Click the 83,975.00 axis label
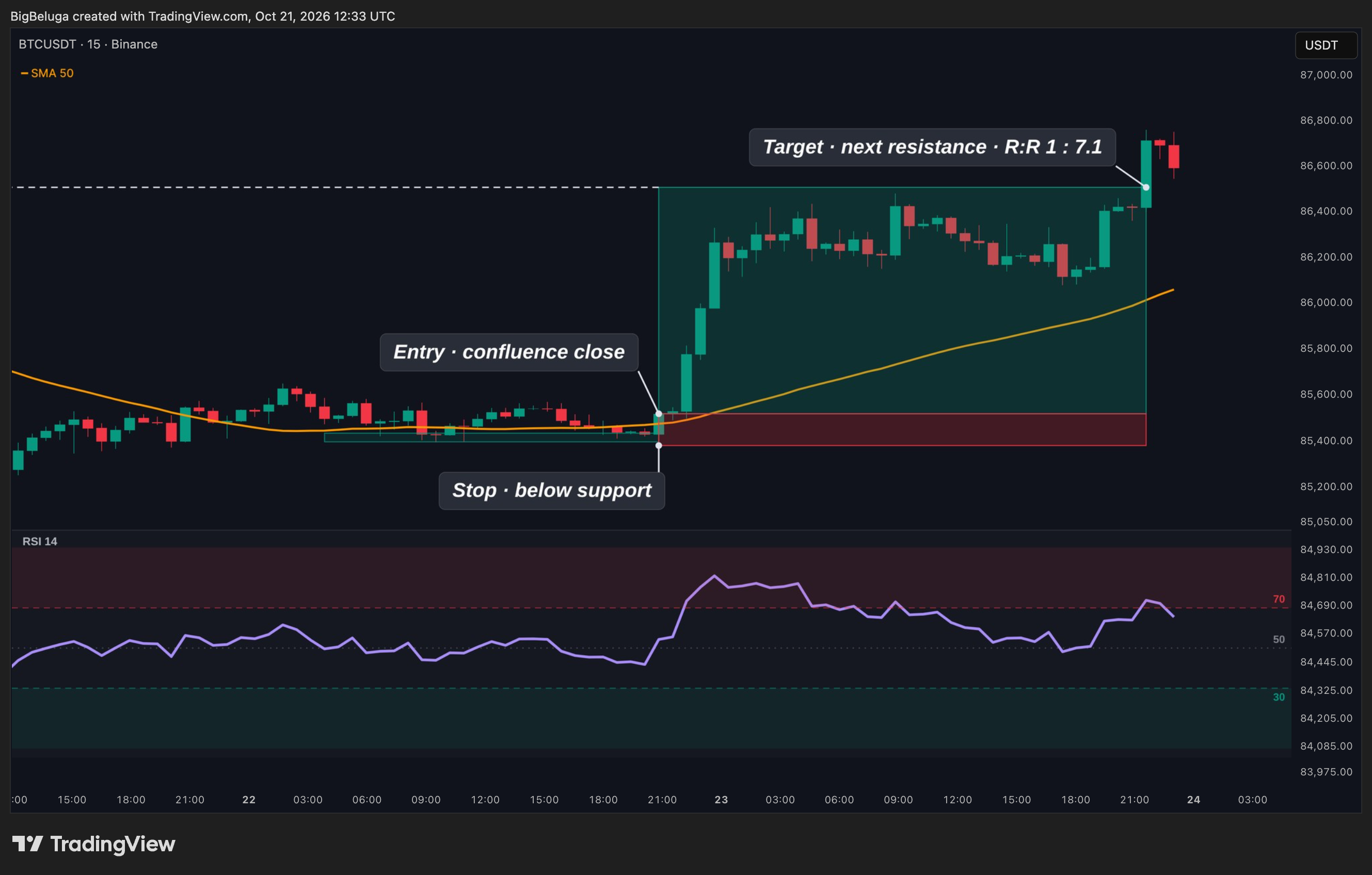This screenshot has width=1372, height=875. coord(1326,772)
